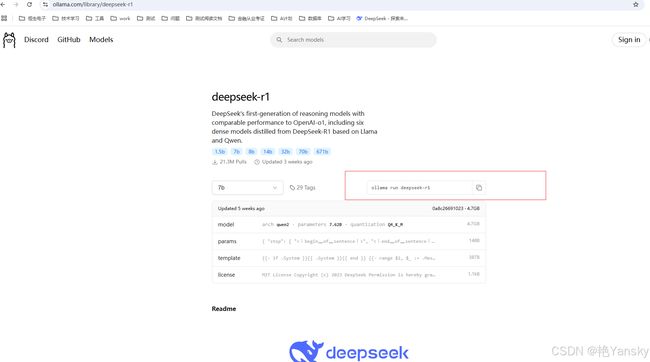Click the 'Updated 5 weeks ago' header text
Screen dimensions: 650x362
tap(241, 209)
